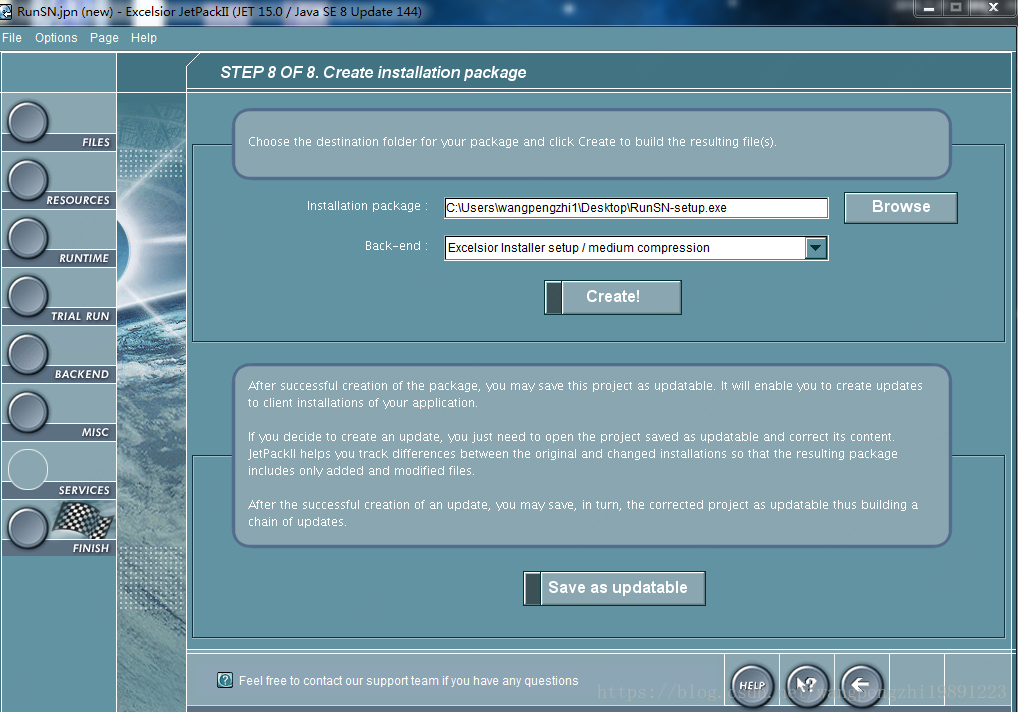Go to the FILES step button
Screen dimensions: 1018x712
pyautogui.click(x=28, y=122)
